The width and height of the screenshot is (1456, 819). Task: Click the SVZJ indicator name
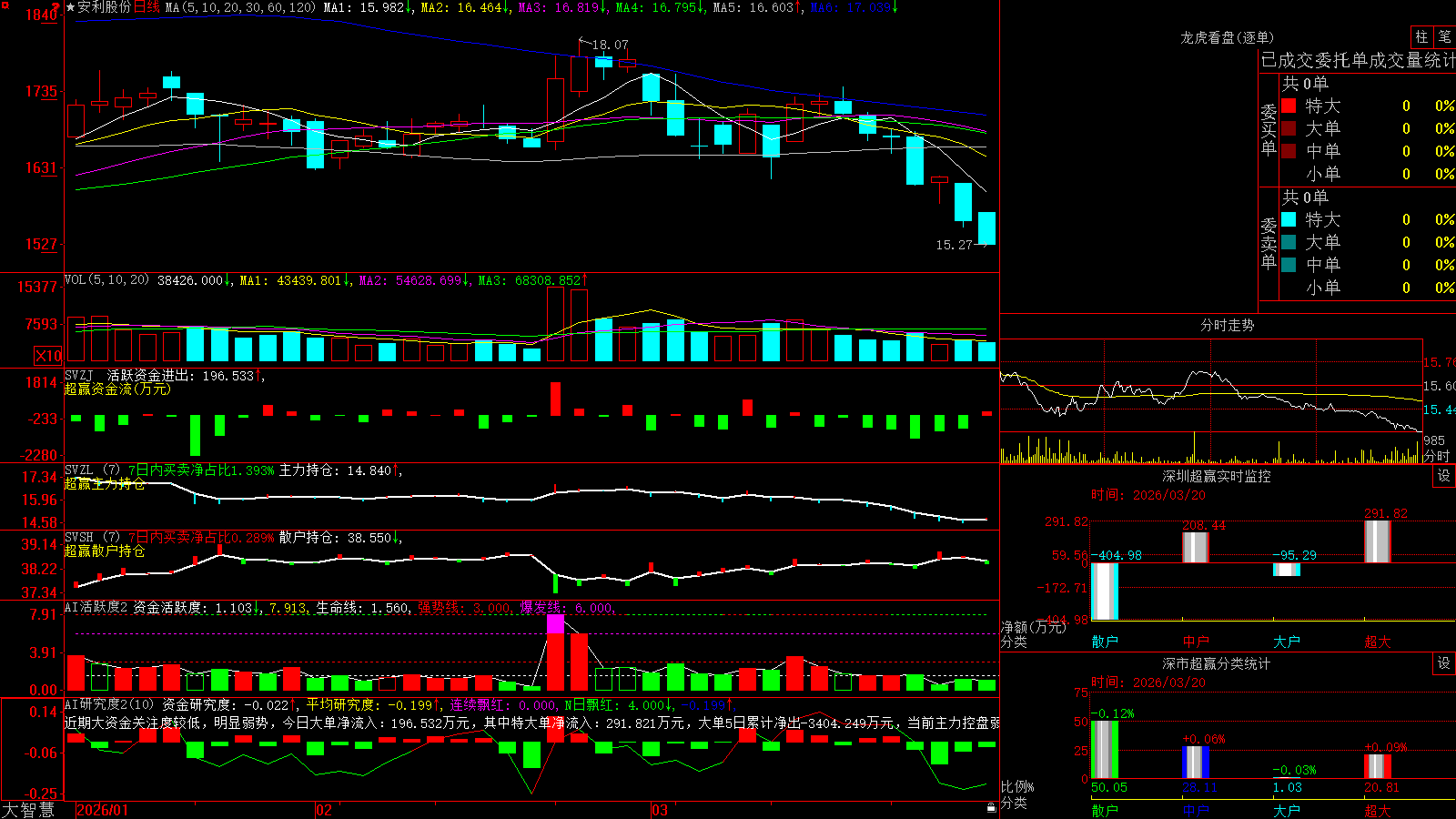[x=78, y=375]
